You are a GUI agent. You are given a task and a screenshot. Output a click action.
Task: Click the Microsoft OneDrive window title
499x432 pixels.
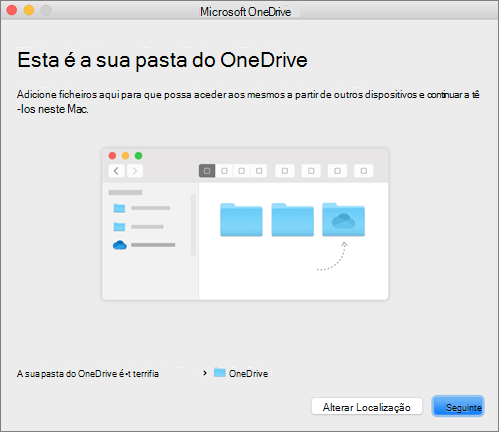point(245,12)
